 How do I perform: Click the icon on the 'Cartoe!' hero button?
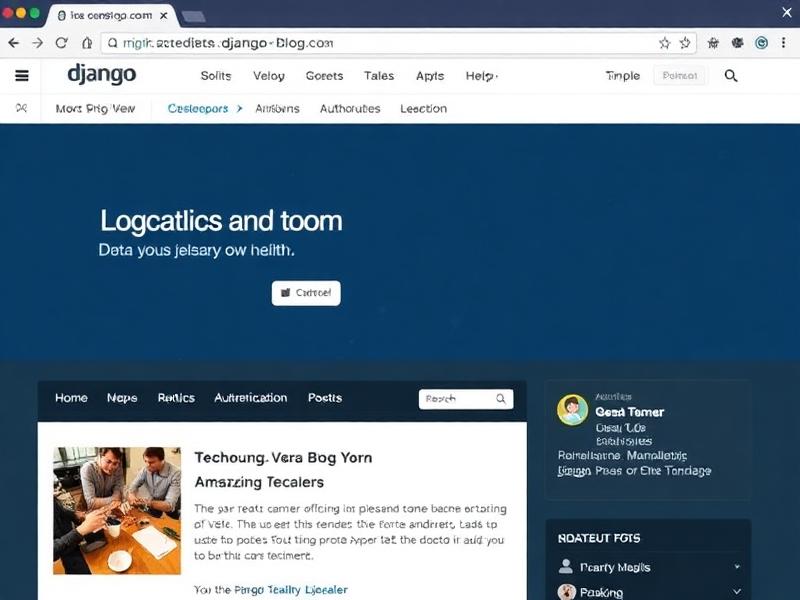pyautogui.click(x=286, y=293)
